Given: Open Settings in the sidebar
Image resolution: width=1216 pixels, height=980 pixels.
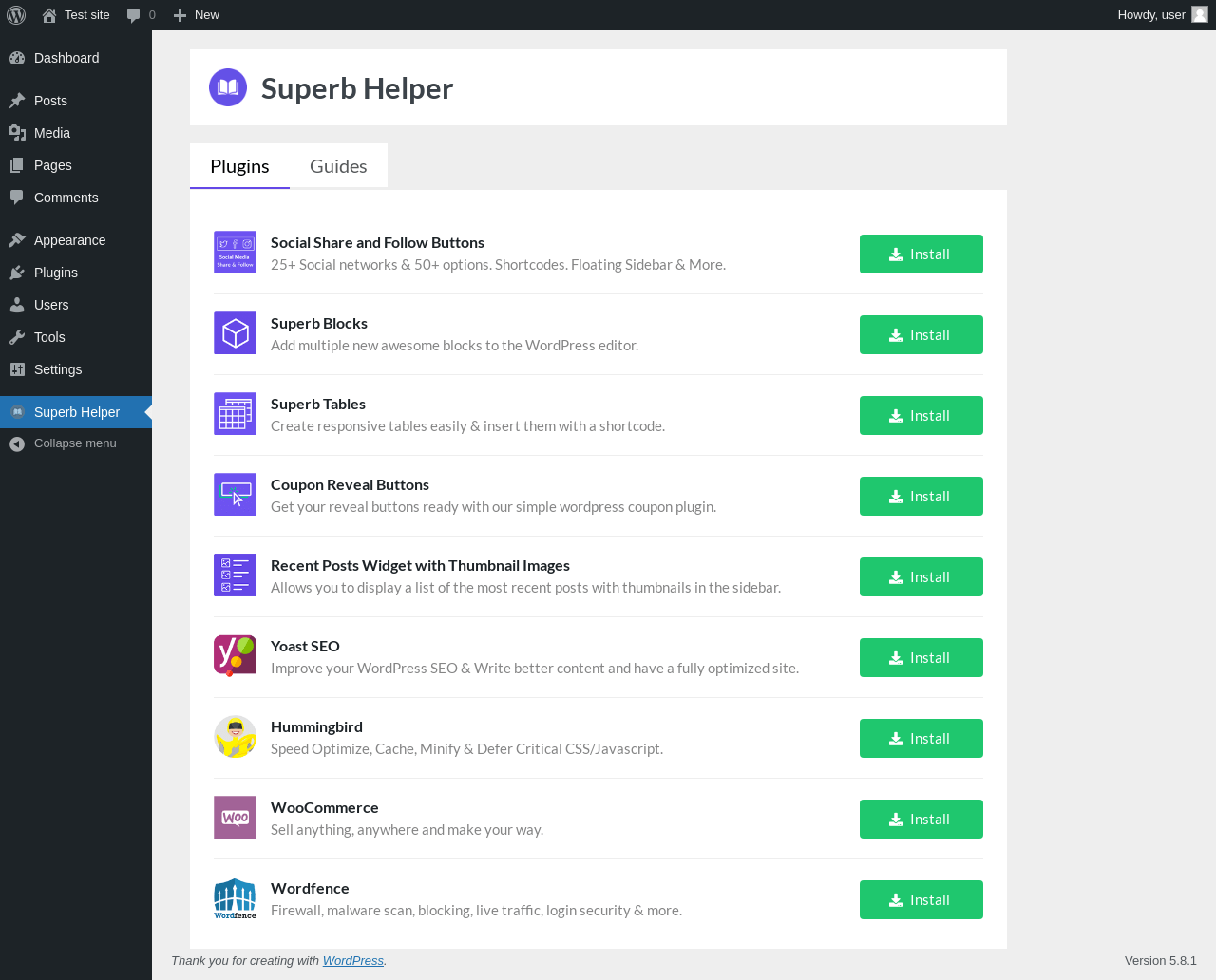Looking at the screenshot, I should (x=76, y=369).
